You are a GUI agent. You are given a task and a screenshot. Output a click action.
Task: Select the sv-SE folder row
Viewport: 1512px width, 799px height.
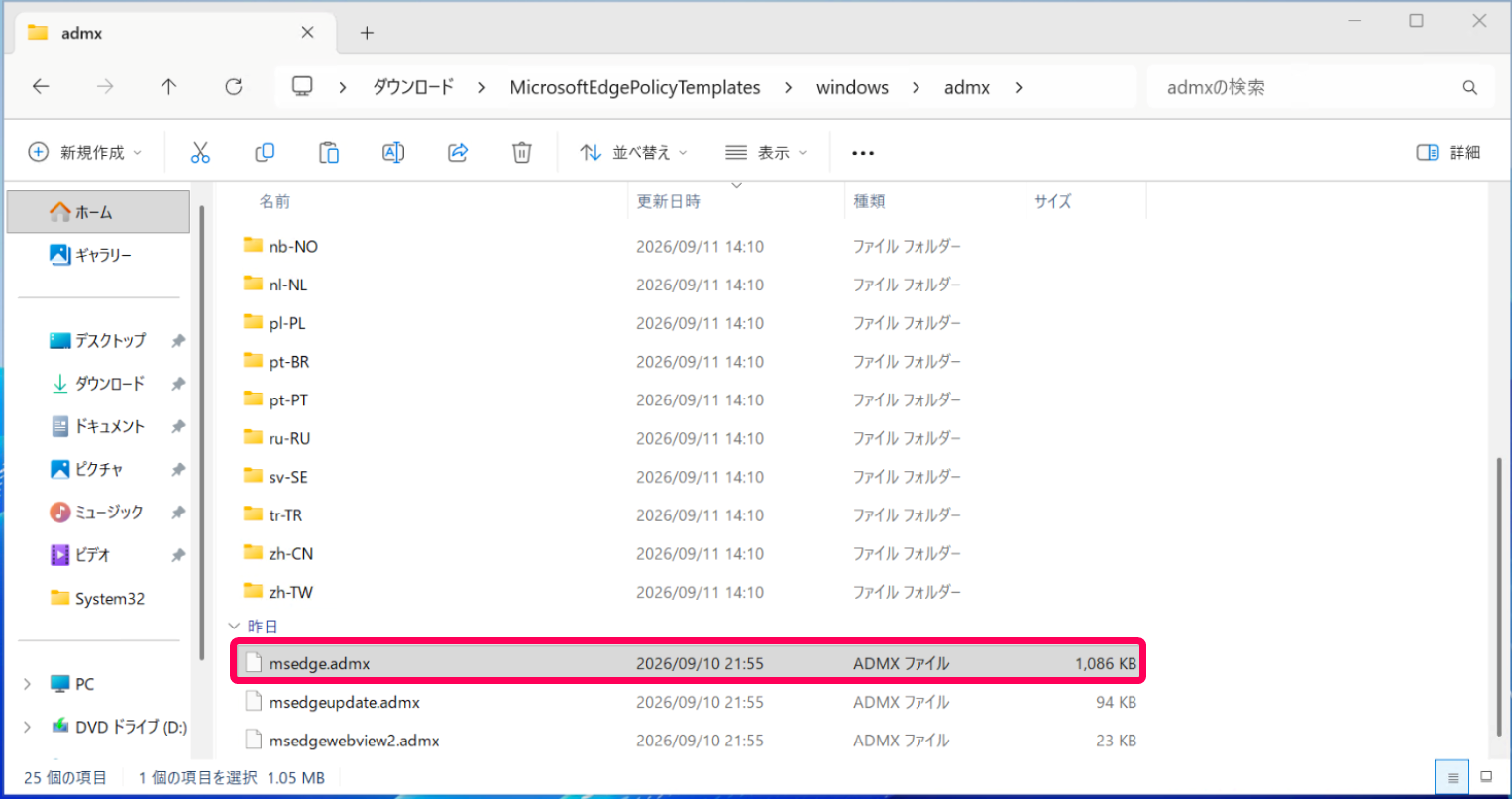691,477
